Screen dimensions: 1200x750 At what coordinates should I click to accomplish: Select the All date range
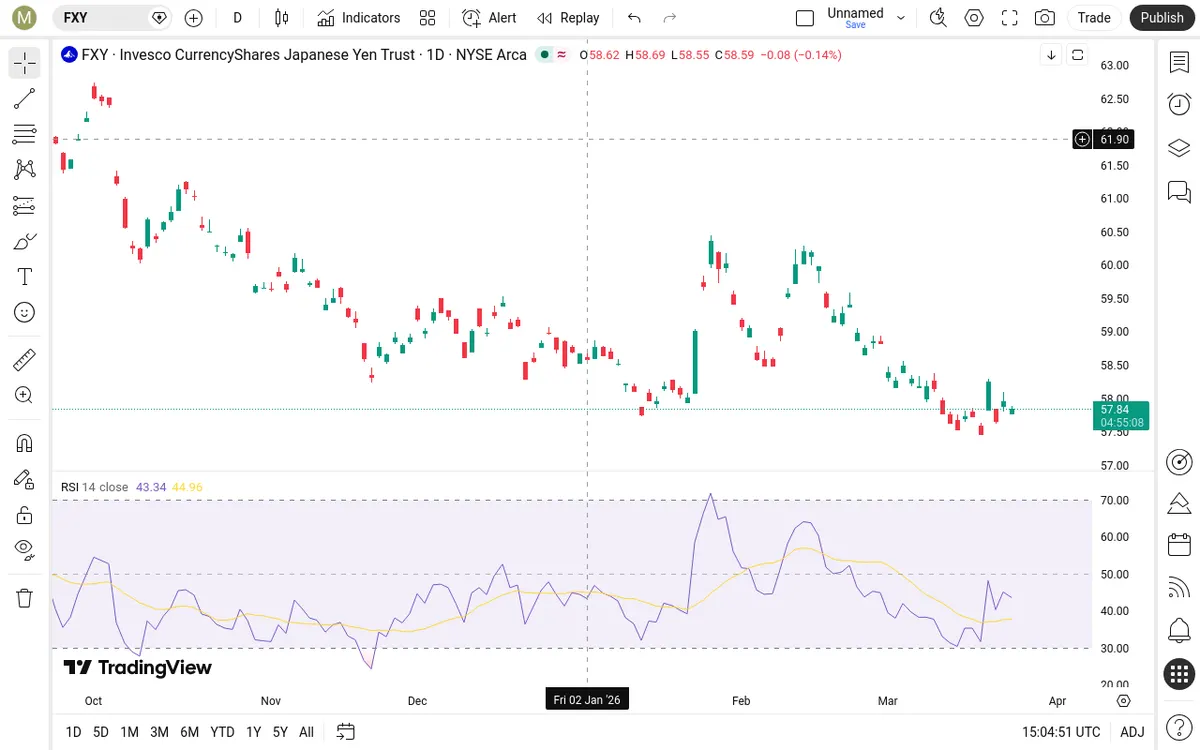click(x=306, y=732)
